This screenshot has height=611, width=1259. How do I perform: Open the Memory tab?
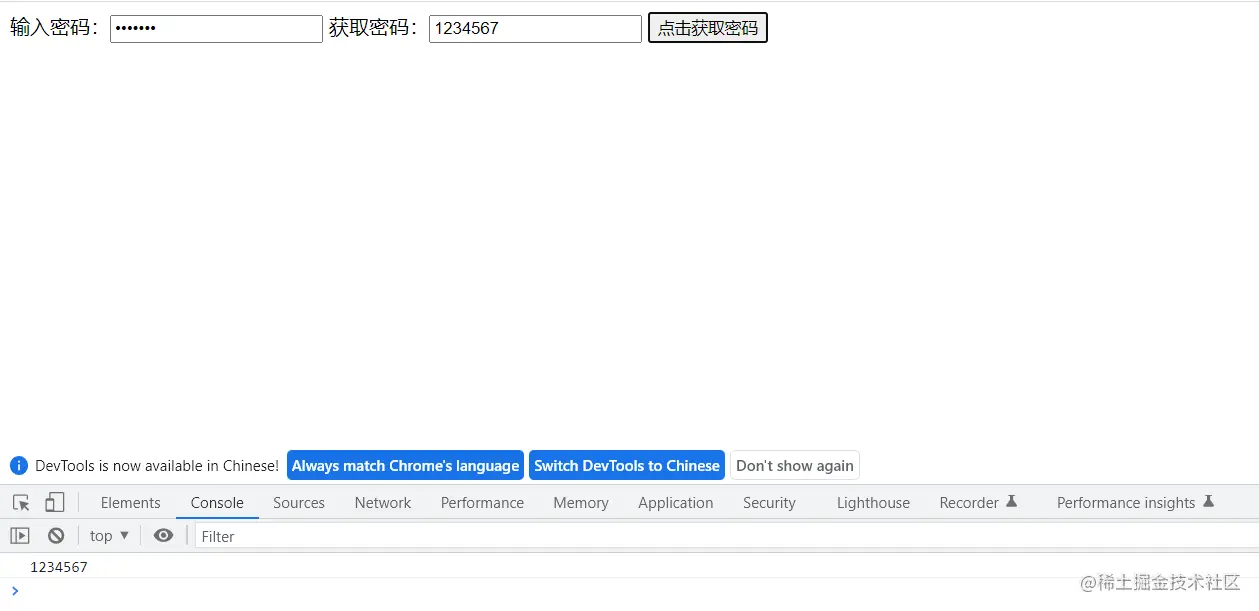(581, 503)
